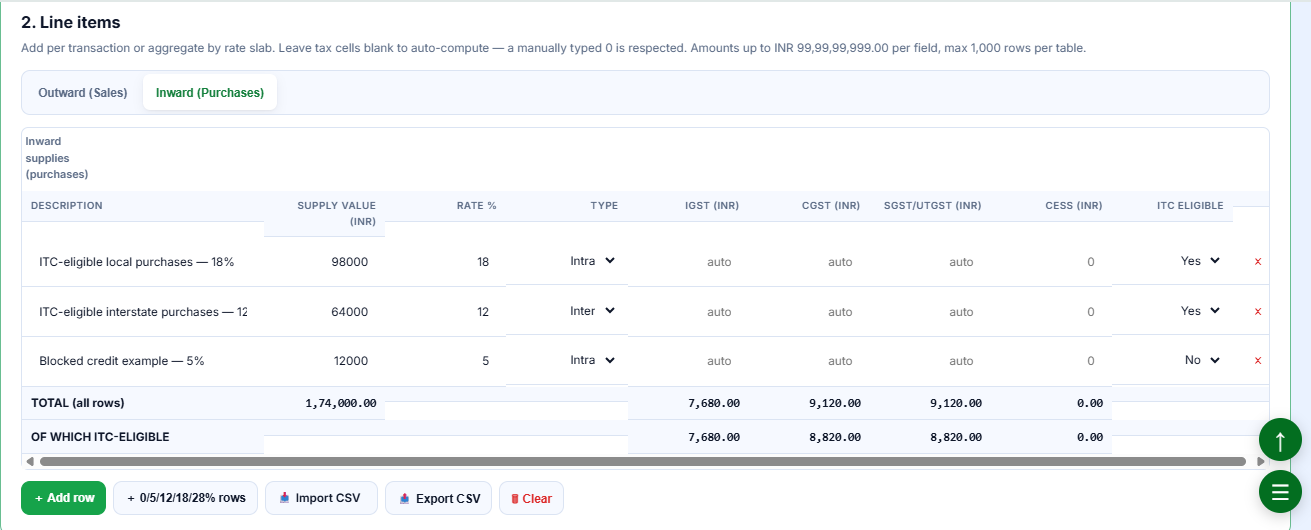Open ITC Eligible dropdown showing No
This screenshot has height=530, width=1311.
pyautogui.click(x=1201, y=360)
